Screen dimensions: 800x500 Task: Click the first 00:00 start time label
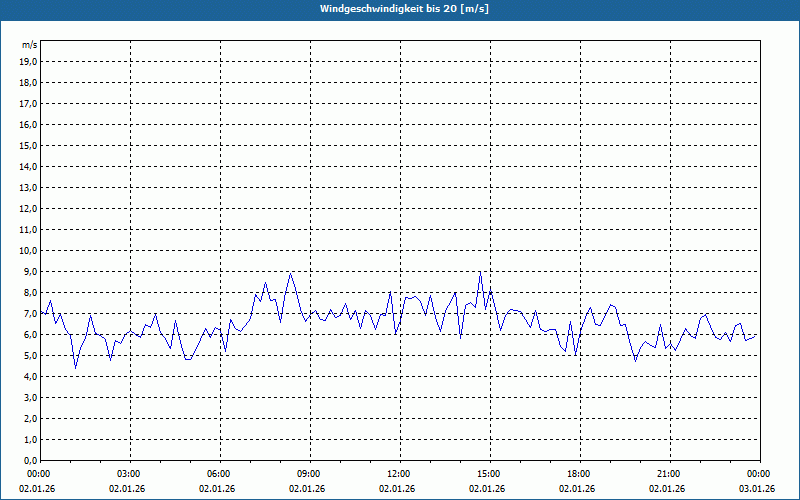tap(38, 474)
